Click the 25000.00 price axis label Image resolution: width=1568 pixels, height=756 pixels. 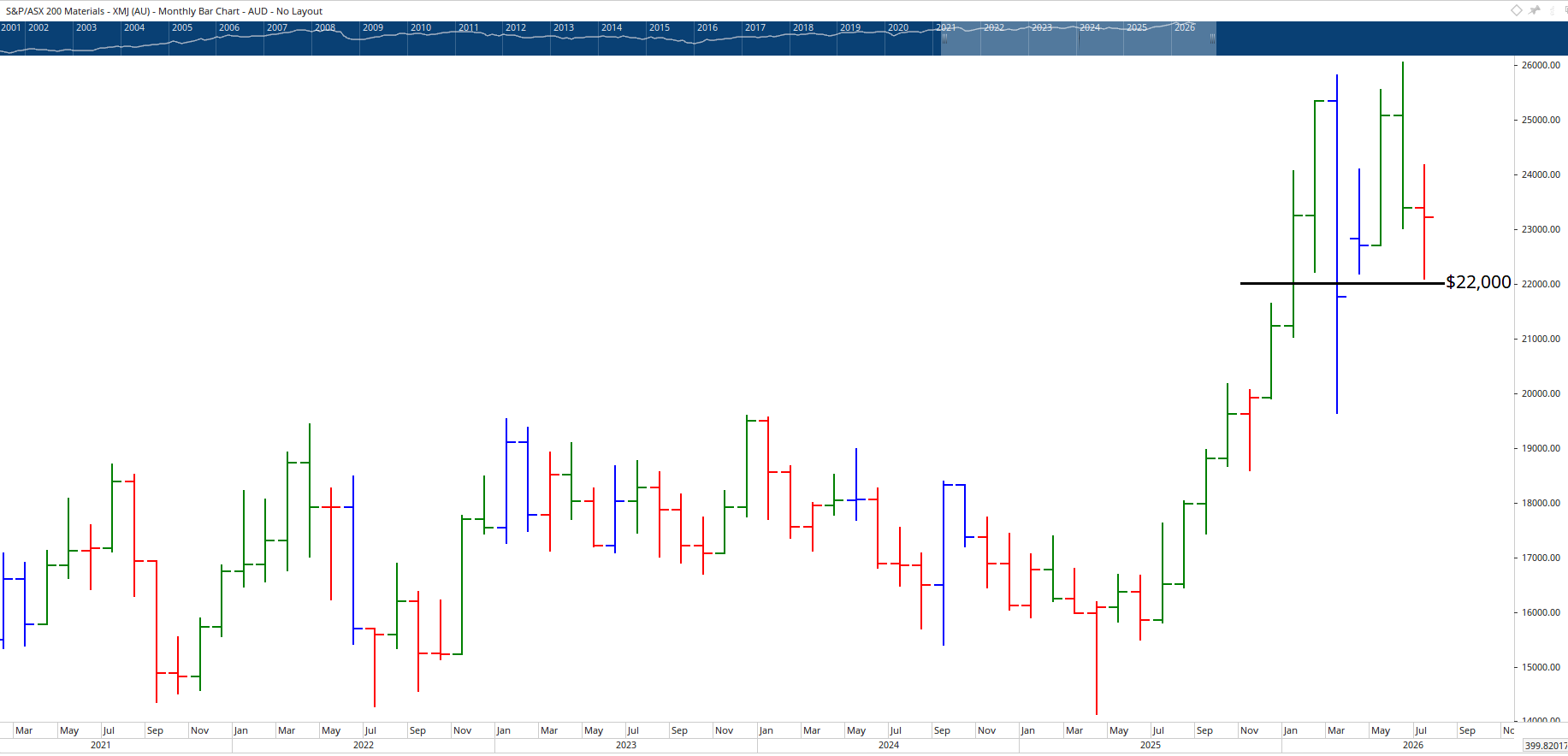1541,120
